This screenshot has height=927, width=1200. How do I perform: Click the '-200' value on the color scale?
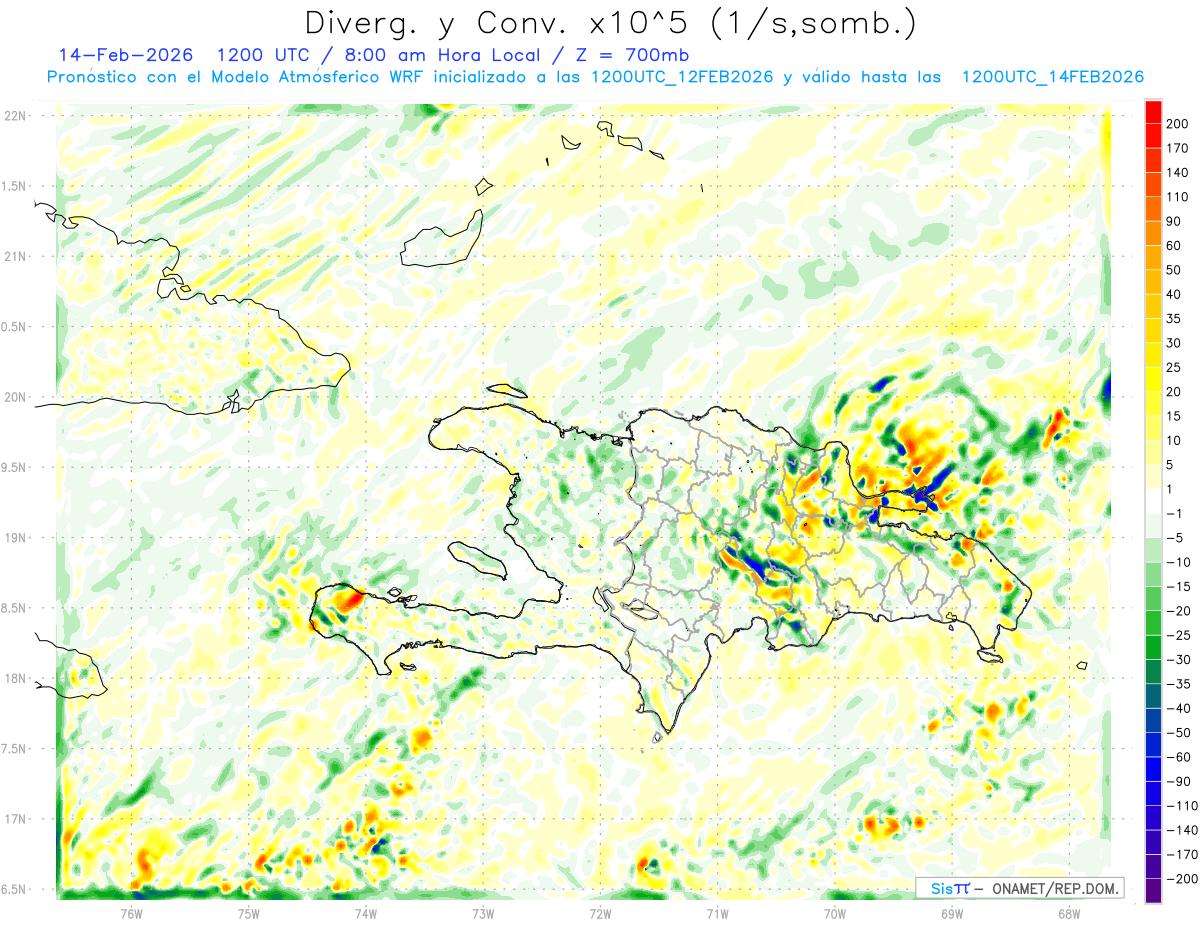point(1184,879)
